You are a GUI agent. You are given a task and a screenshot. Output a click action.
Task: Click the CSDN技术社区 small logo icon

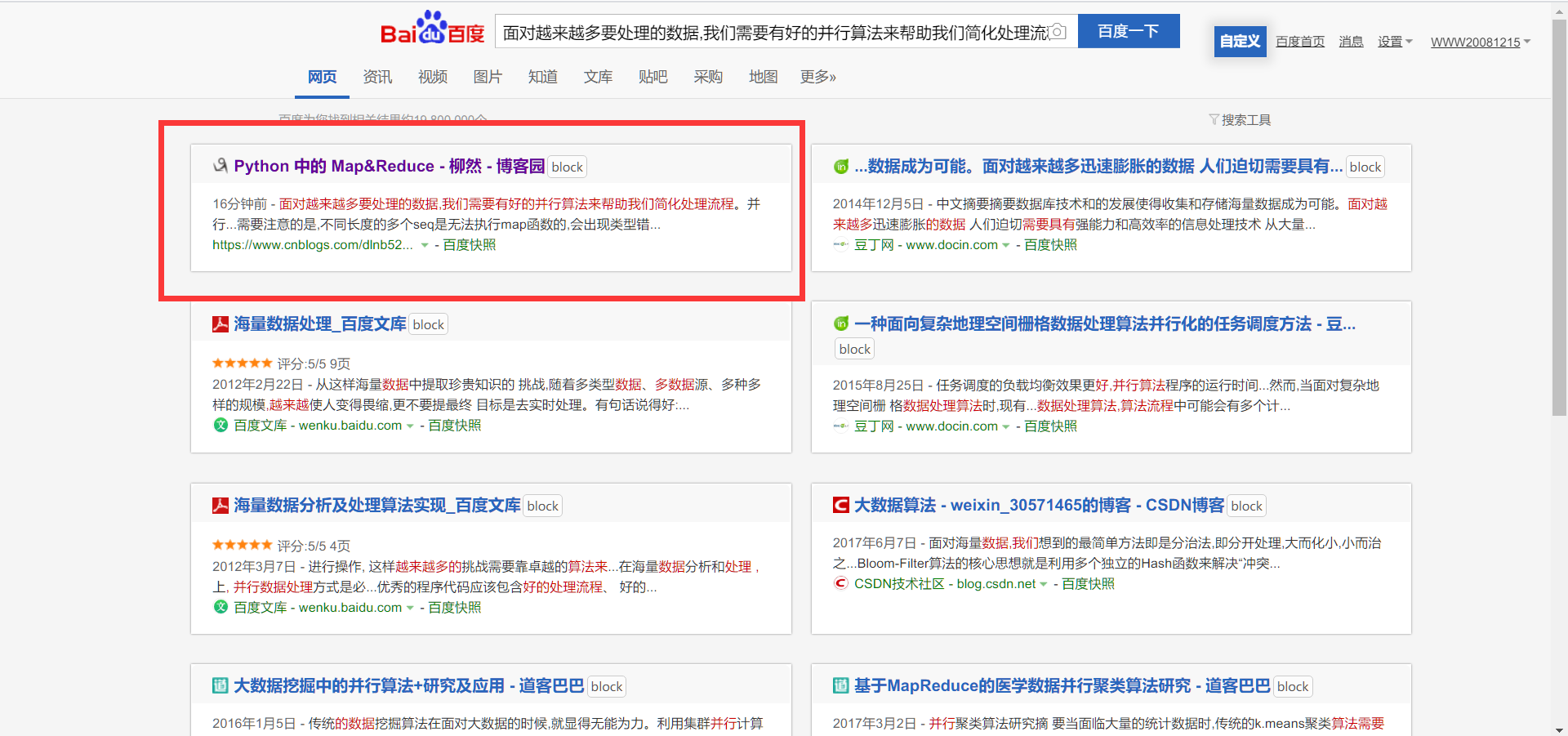pyautogui.click(x=840, y=583)
